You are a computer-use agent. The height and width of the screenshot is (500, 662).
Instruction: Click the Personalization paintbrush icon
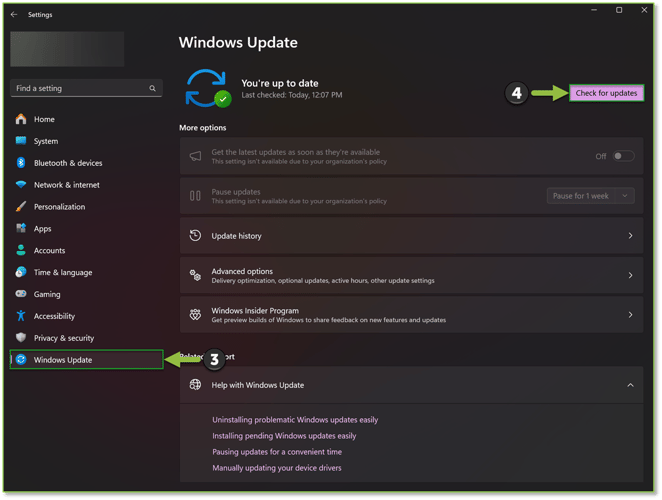(x=21, y=207)
